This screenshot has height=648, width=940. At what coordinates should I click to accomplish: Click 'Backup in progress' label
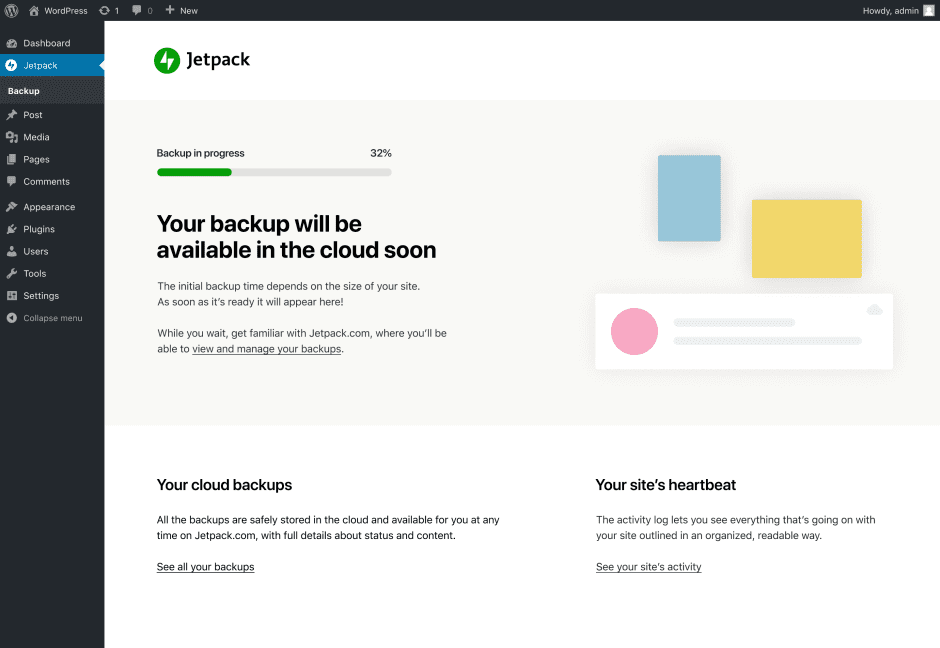pos(200,153)
